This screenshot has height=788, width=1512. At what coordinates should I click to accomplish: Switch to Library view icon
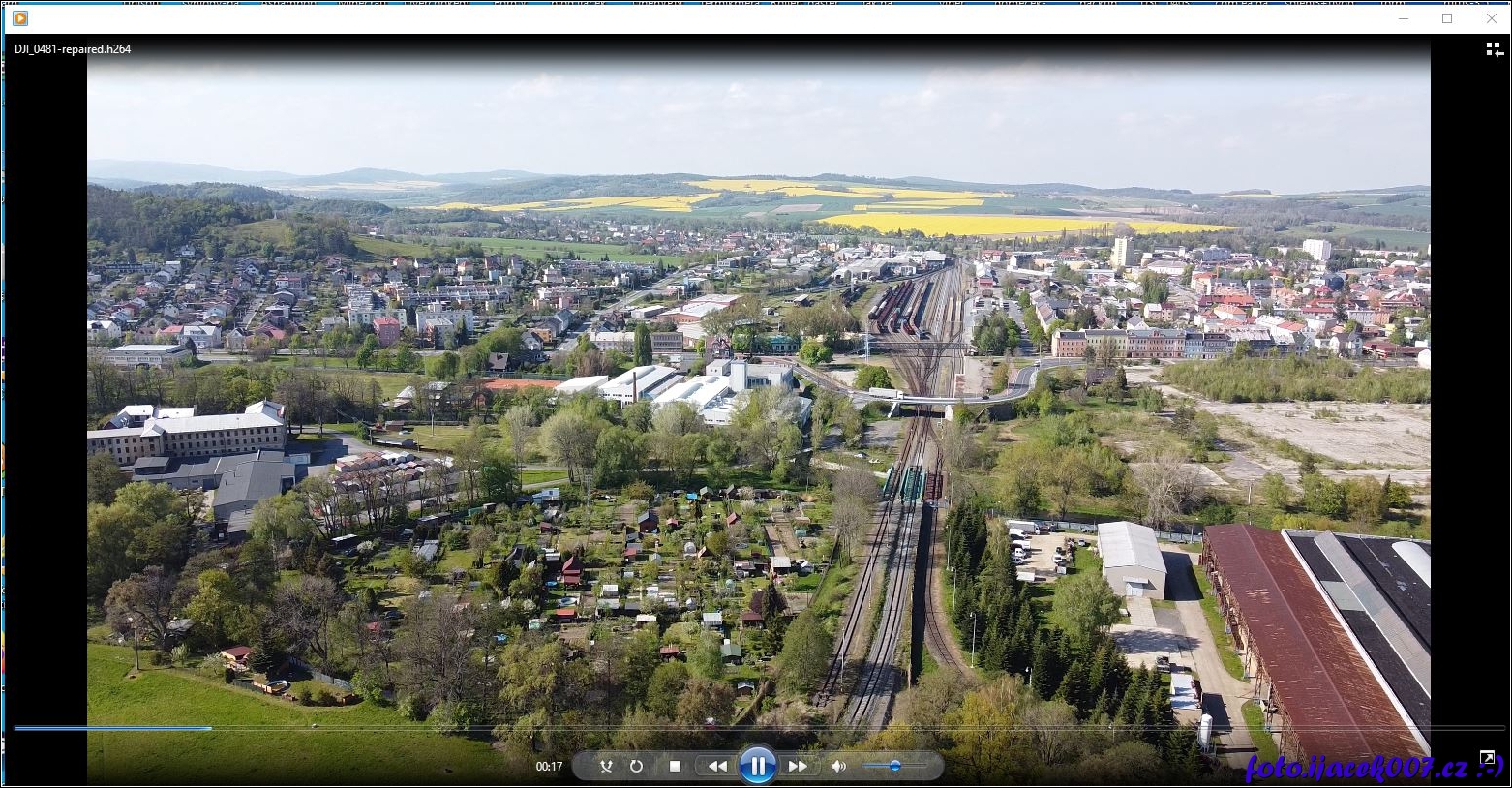tap(1495, 49)
